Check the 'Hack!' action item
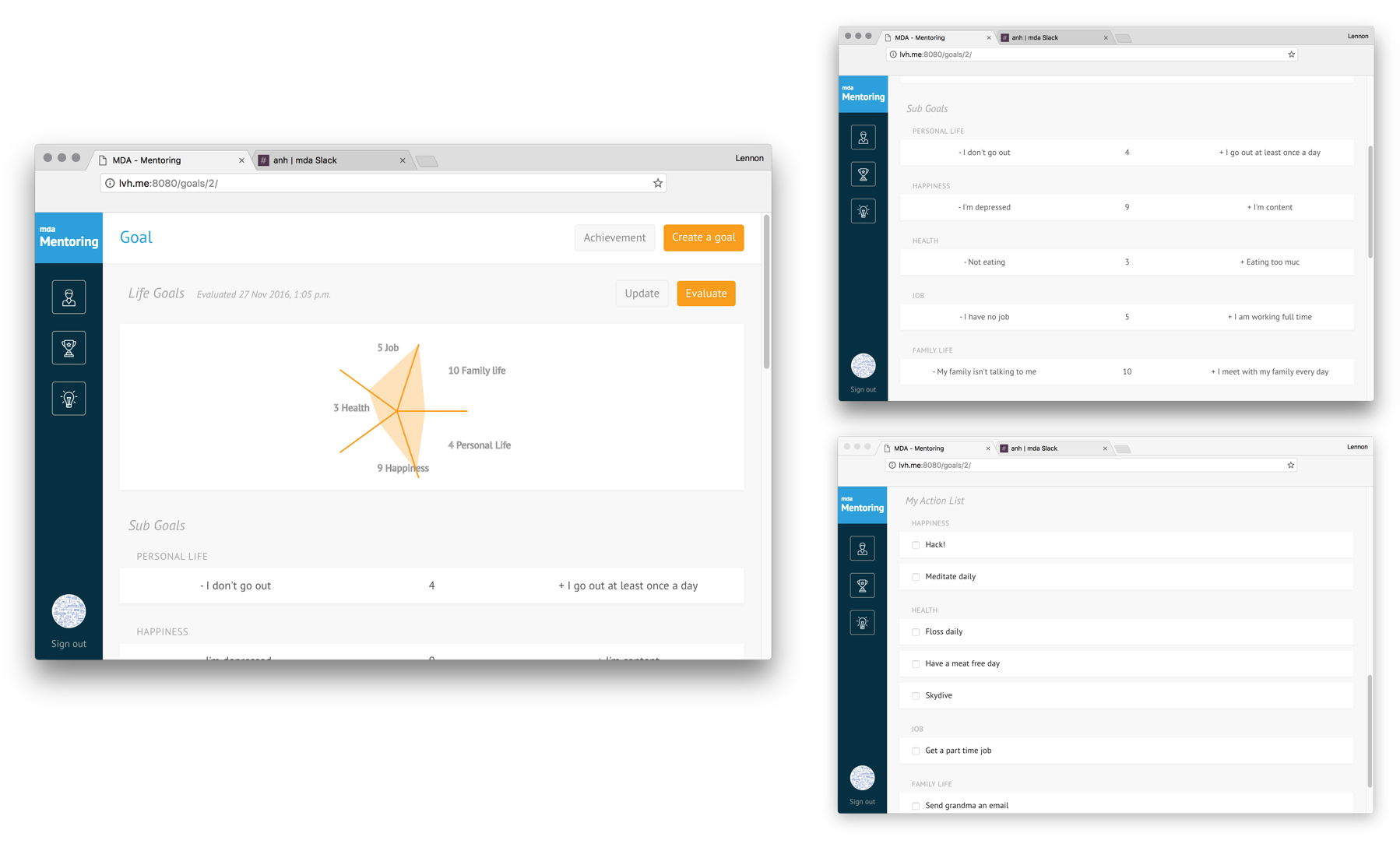 click(x=916, y=545)
